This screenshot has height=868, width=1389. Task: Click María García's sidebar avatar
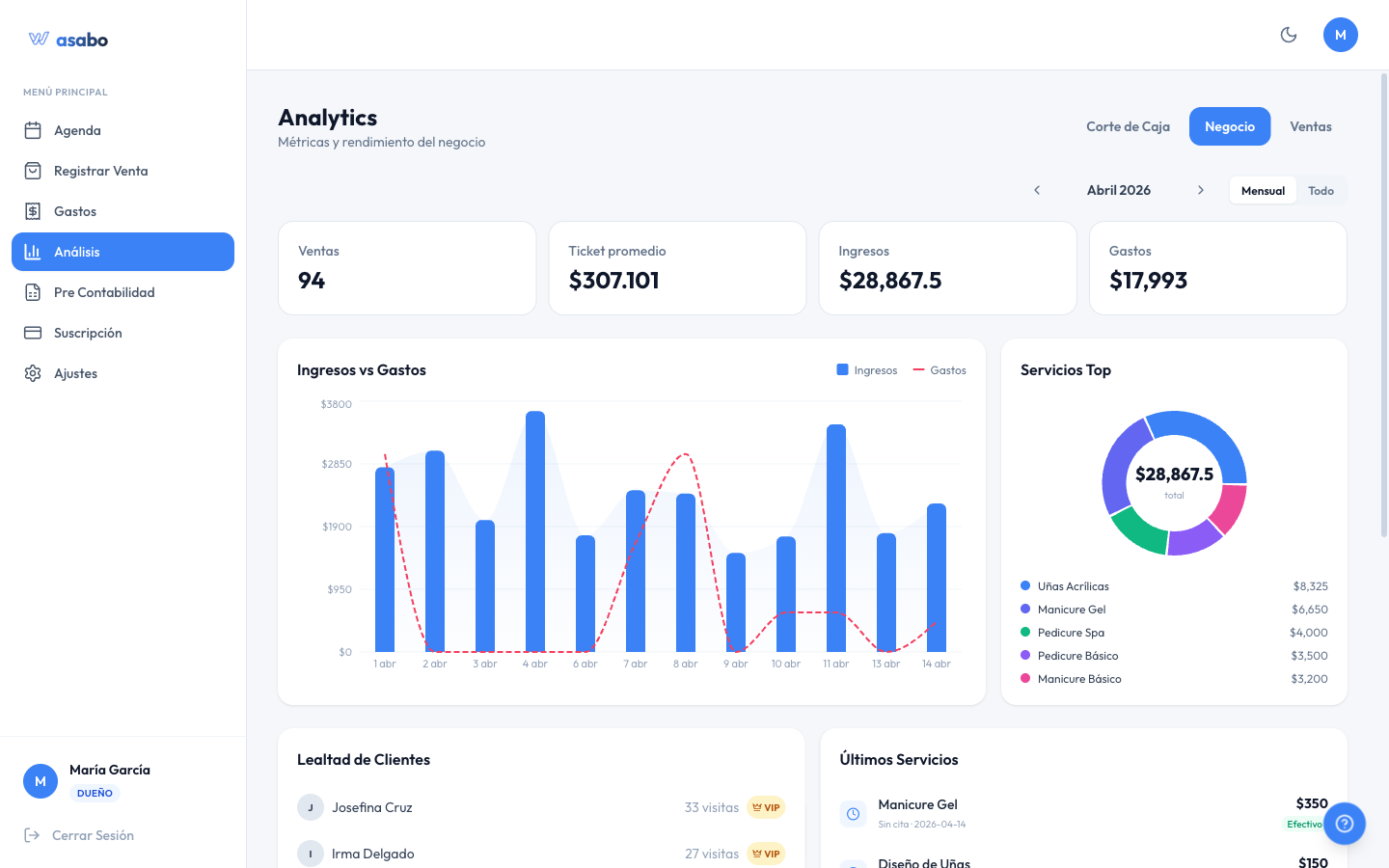click(41, 781)
